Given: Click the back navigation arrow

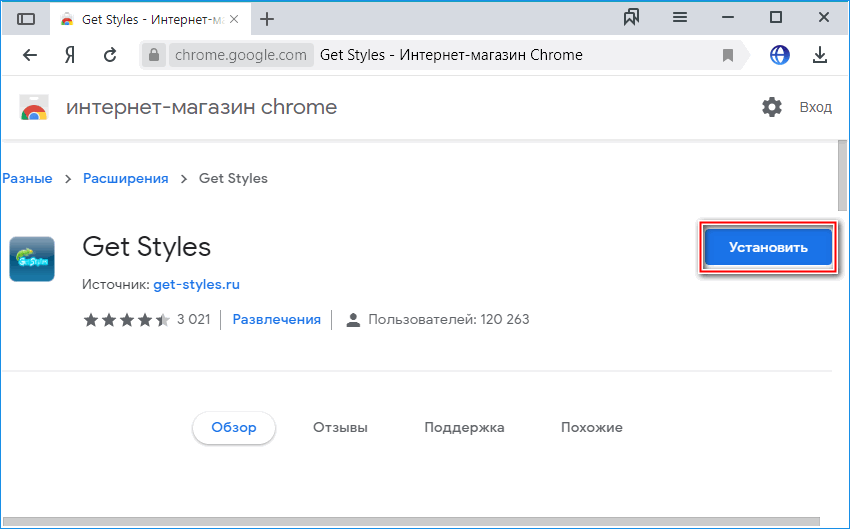Looking at the screenshot, I should (x=30, y=55).
